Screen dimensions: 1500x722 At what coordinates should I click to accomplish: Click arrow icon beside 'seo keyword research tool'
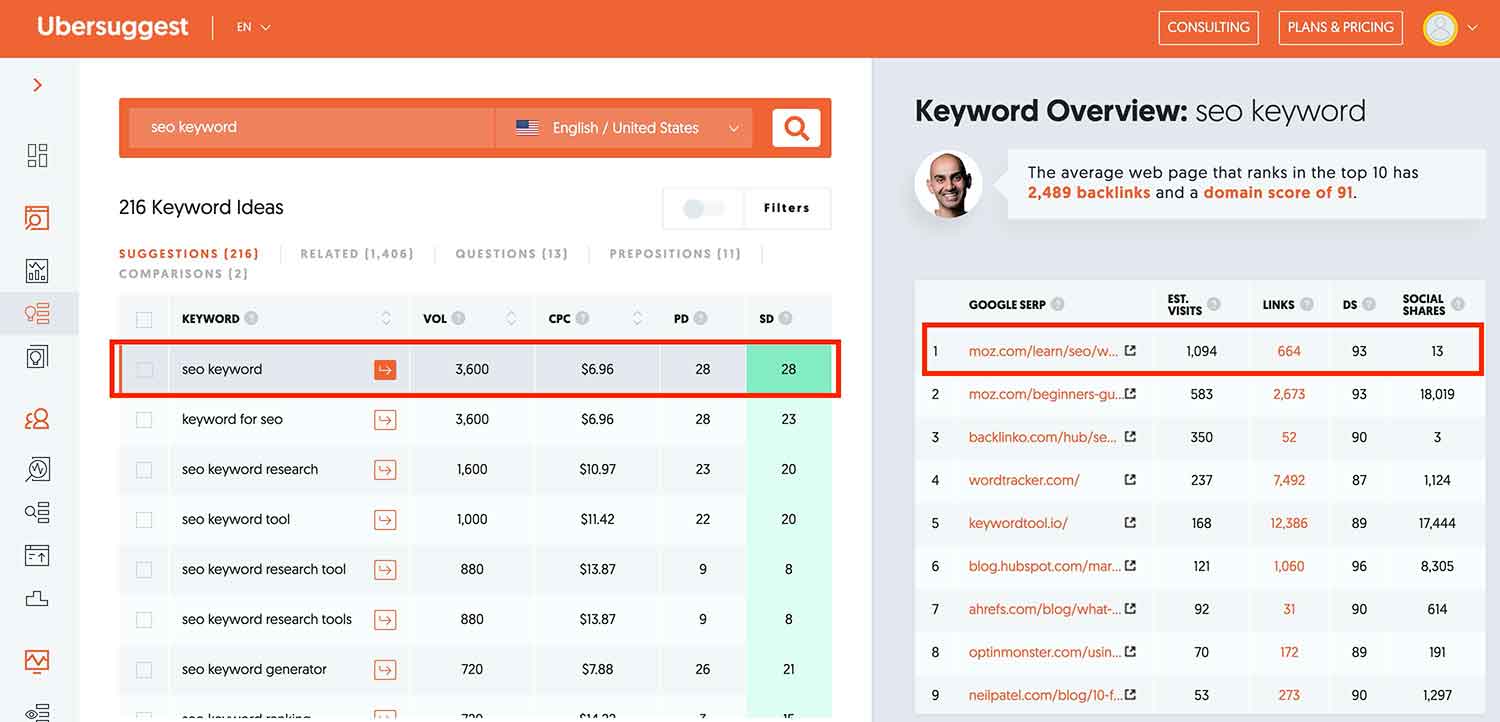pyautogui.click(x=385, y=570)
